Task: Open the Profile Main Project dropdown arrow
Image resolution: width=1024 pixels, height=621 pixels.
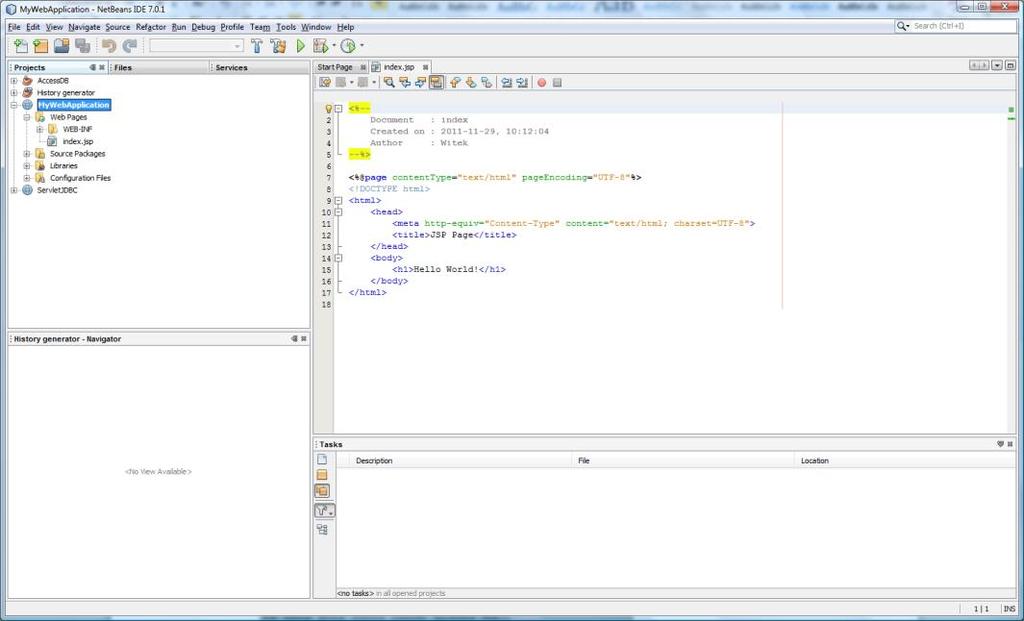Action: (362, 46)
